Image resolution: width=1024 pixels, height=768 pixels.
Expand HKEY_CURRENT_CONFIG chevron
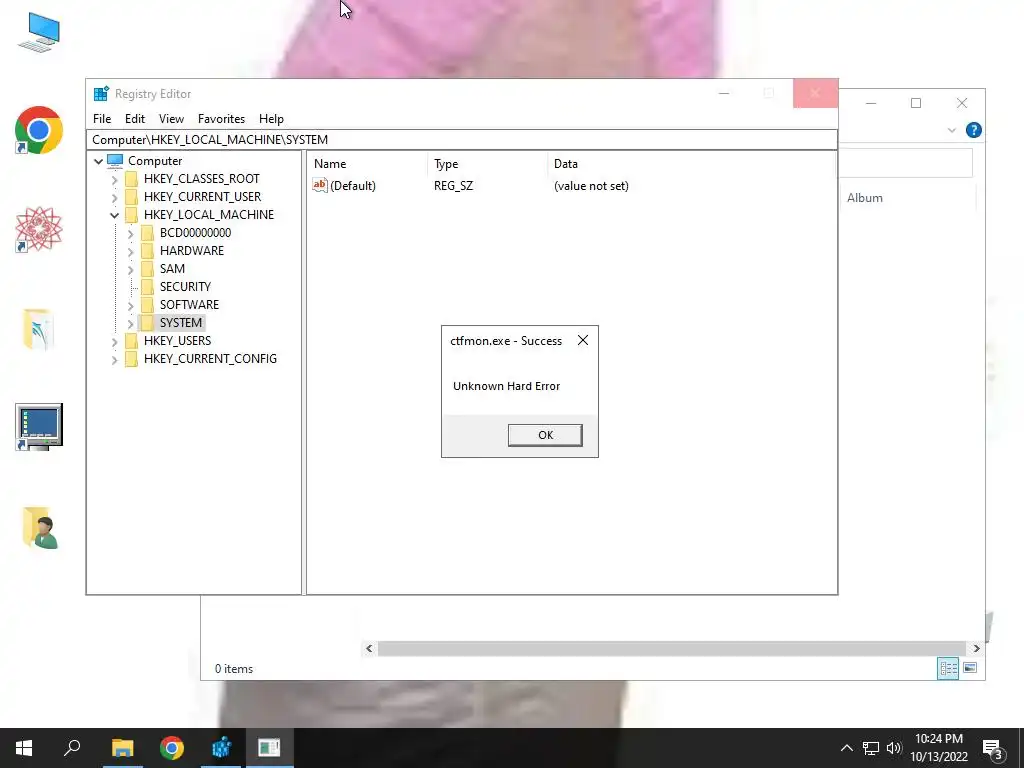[x=114, y=359]
